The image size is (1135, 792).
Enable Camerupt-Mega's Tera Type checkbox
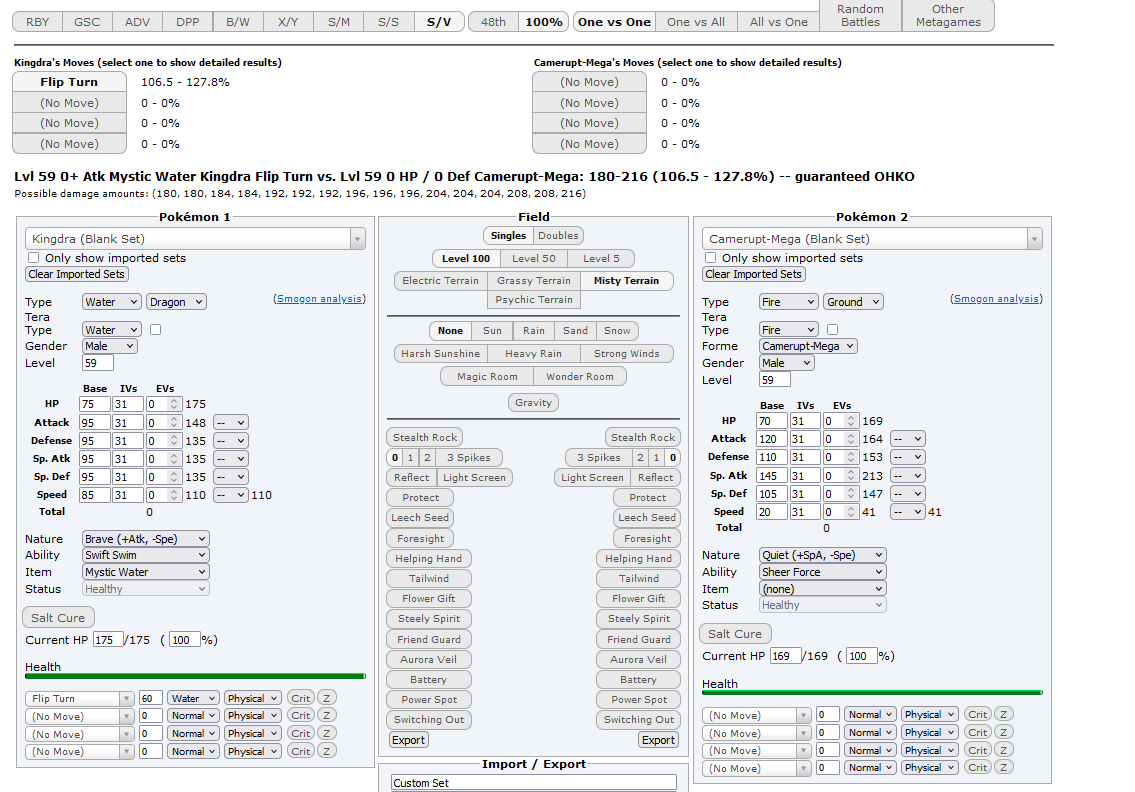(x=832, y=329)
